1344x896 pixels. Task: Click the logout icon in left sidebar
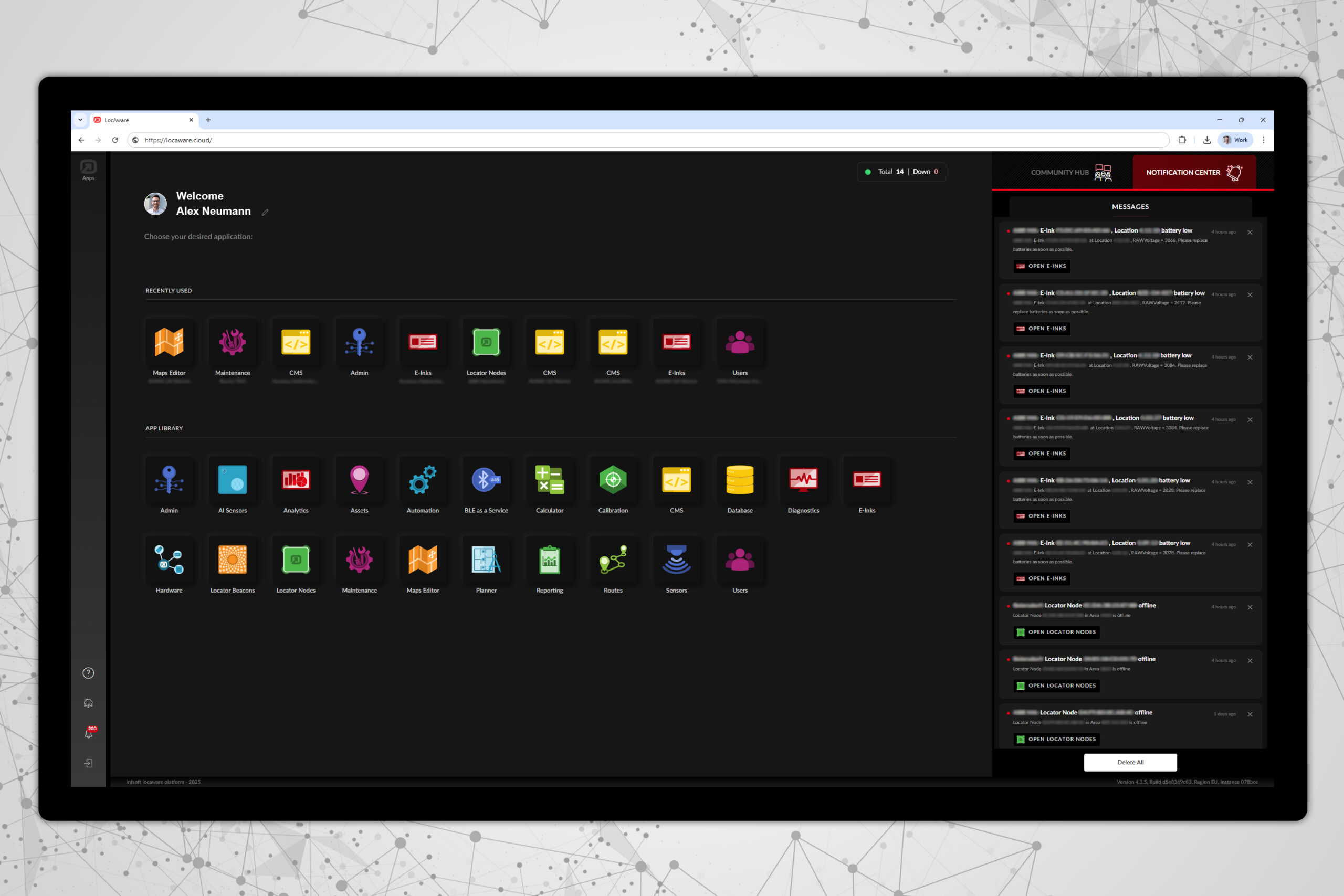point(88,763)
